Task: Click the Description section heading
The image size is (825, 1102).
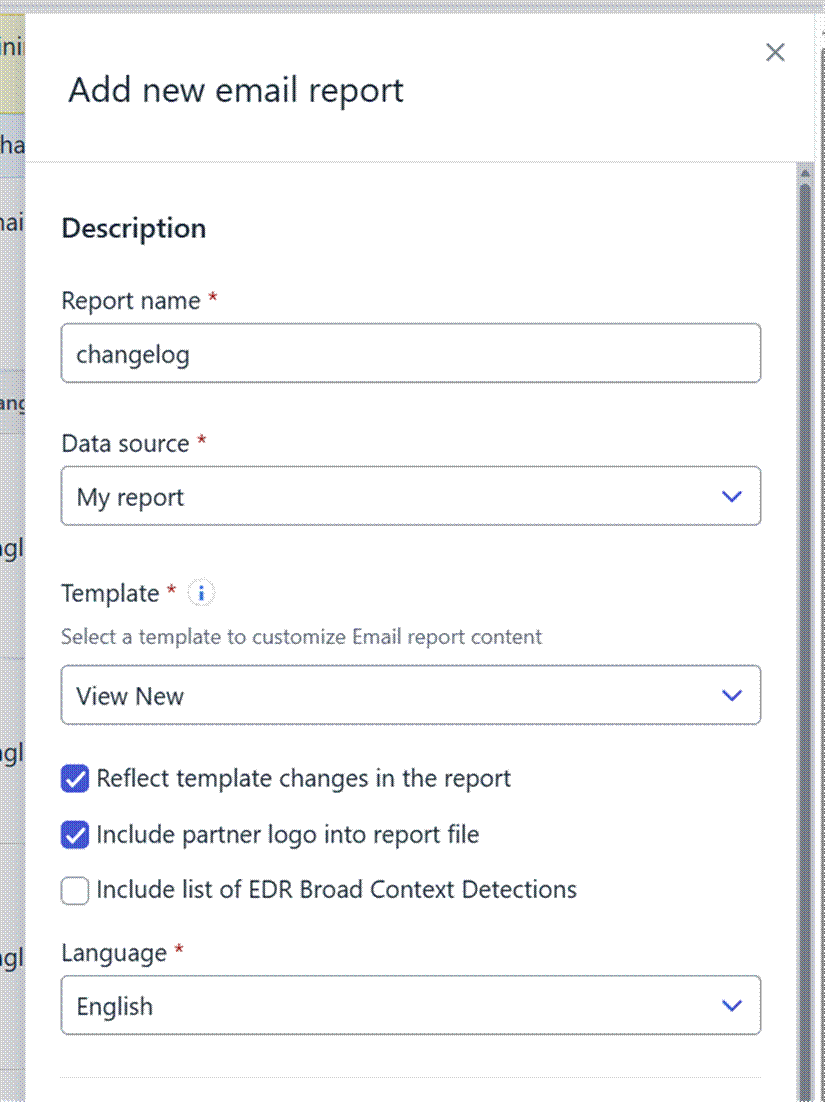Action: pos(134,228)
